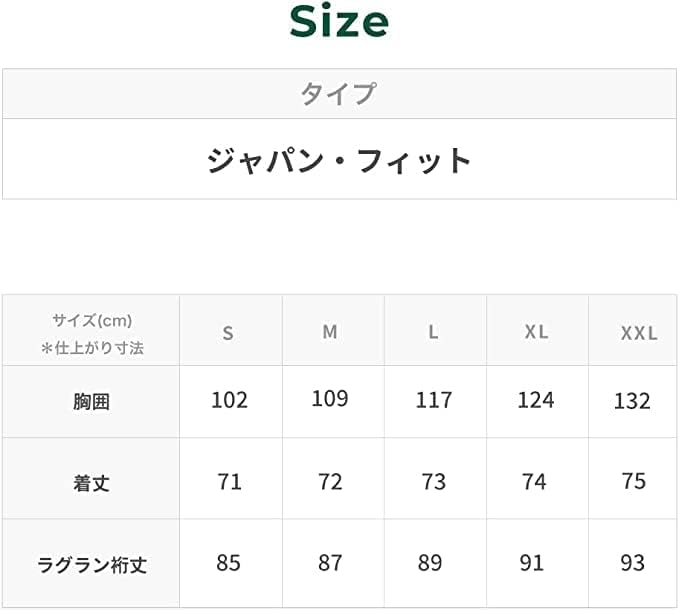Click raglan sleeve value 85

[x=228, y=563]
